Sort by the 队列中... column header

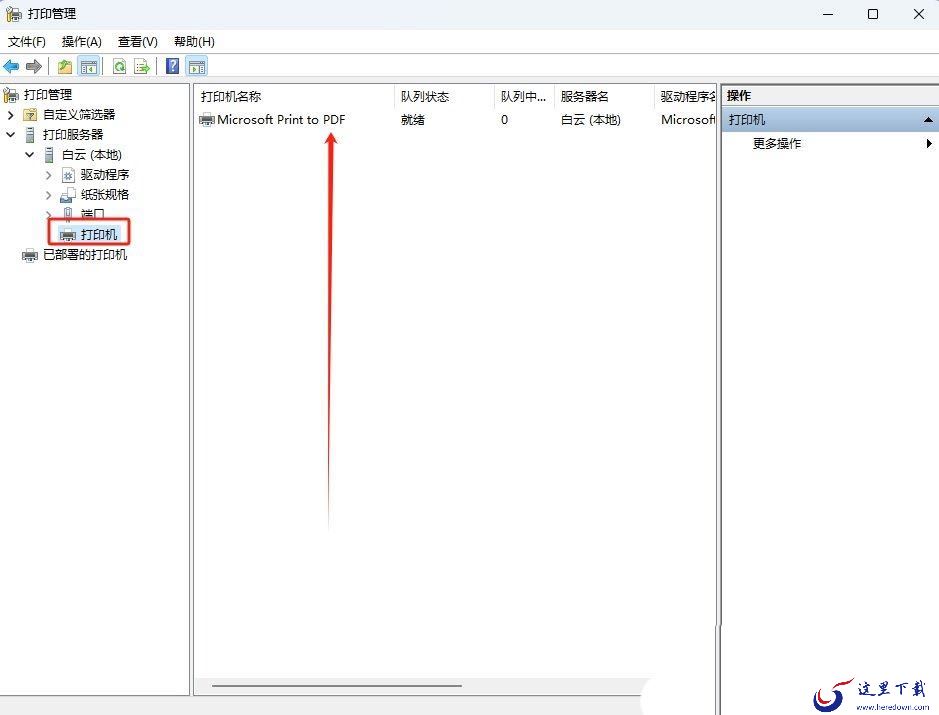coord(524,96)
